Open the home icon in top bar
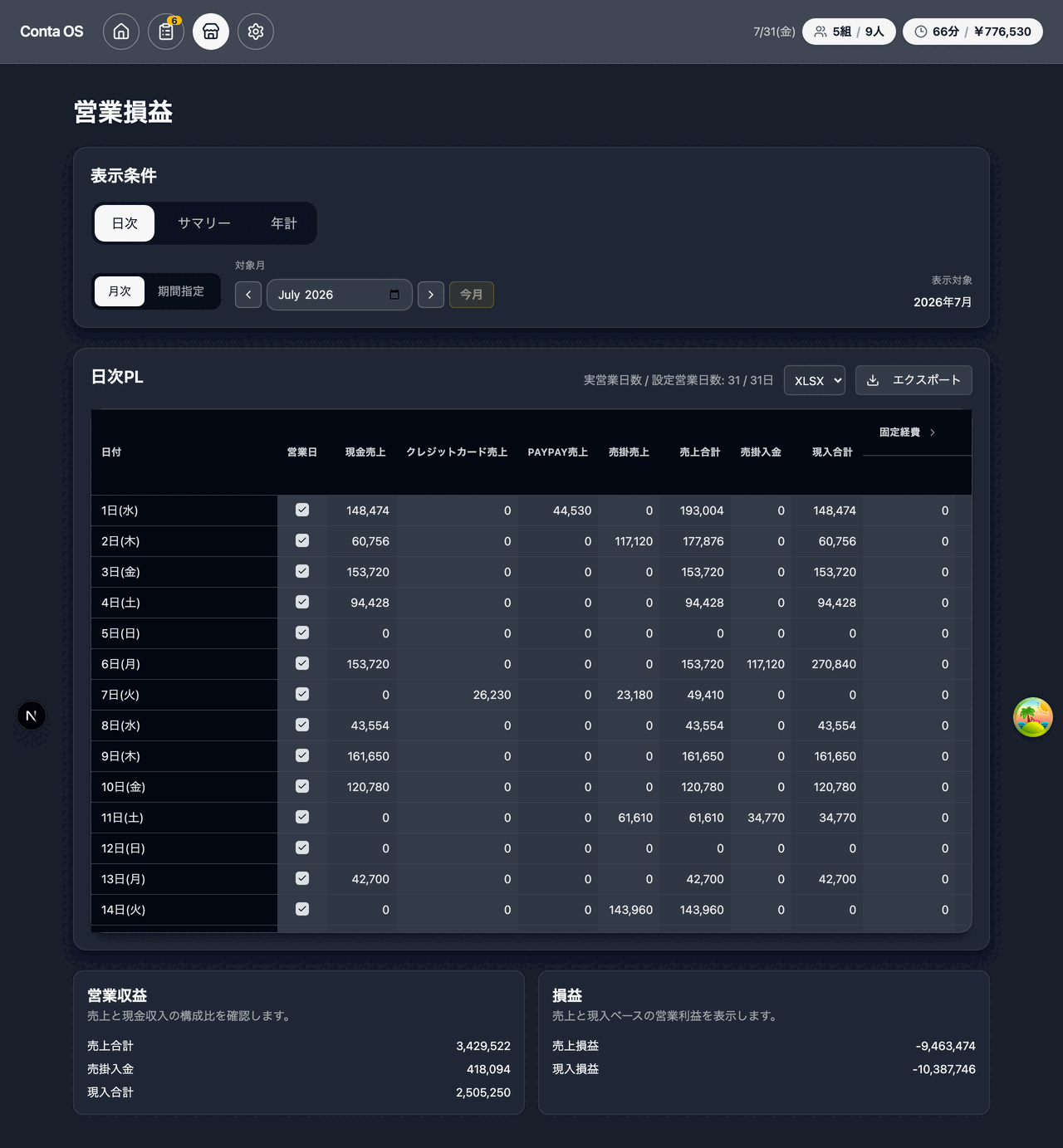Screen dimensions: 1063x1148 point(121,32)
